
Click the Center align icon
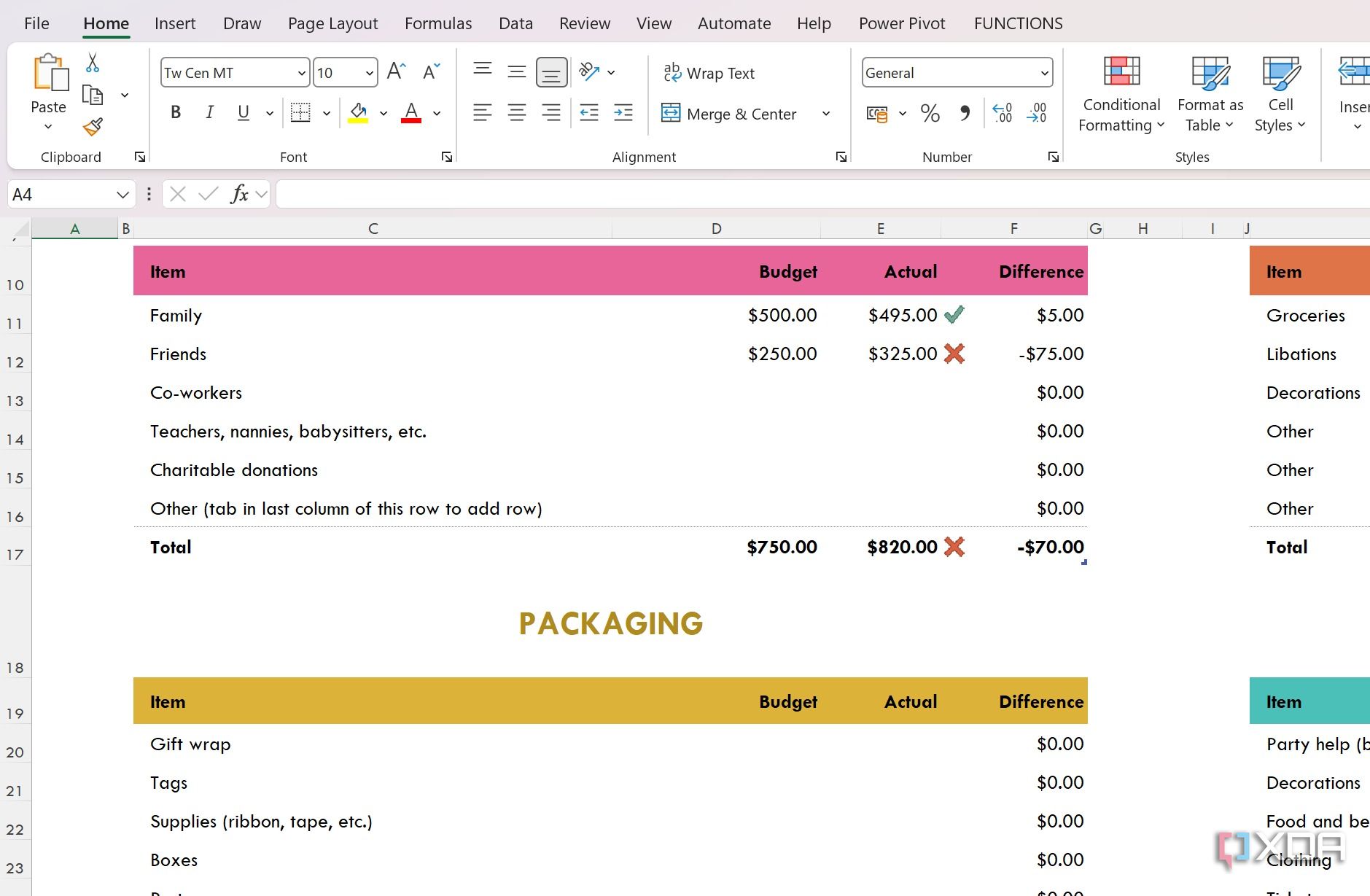coord(516,112)
